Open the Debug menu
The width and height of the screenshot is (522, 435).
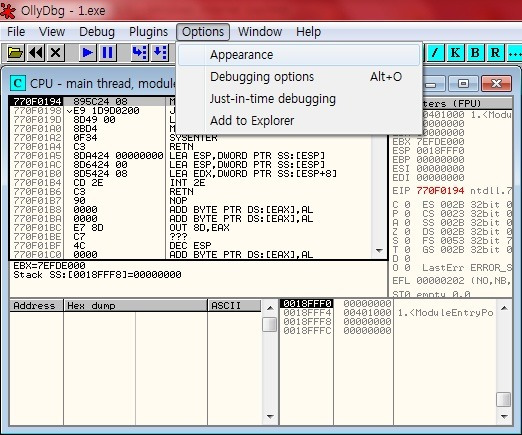97,32
